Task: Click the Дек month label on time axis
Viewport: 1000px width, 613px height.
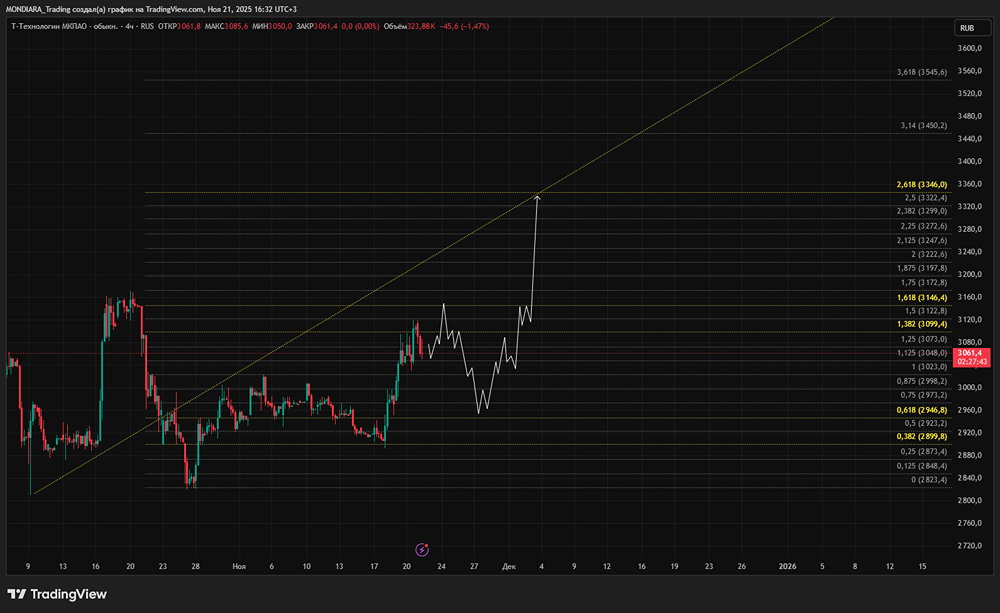Action: pos(508,566)
